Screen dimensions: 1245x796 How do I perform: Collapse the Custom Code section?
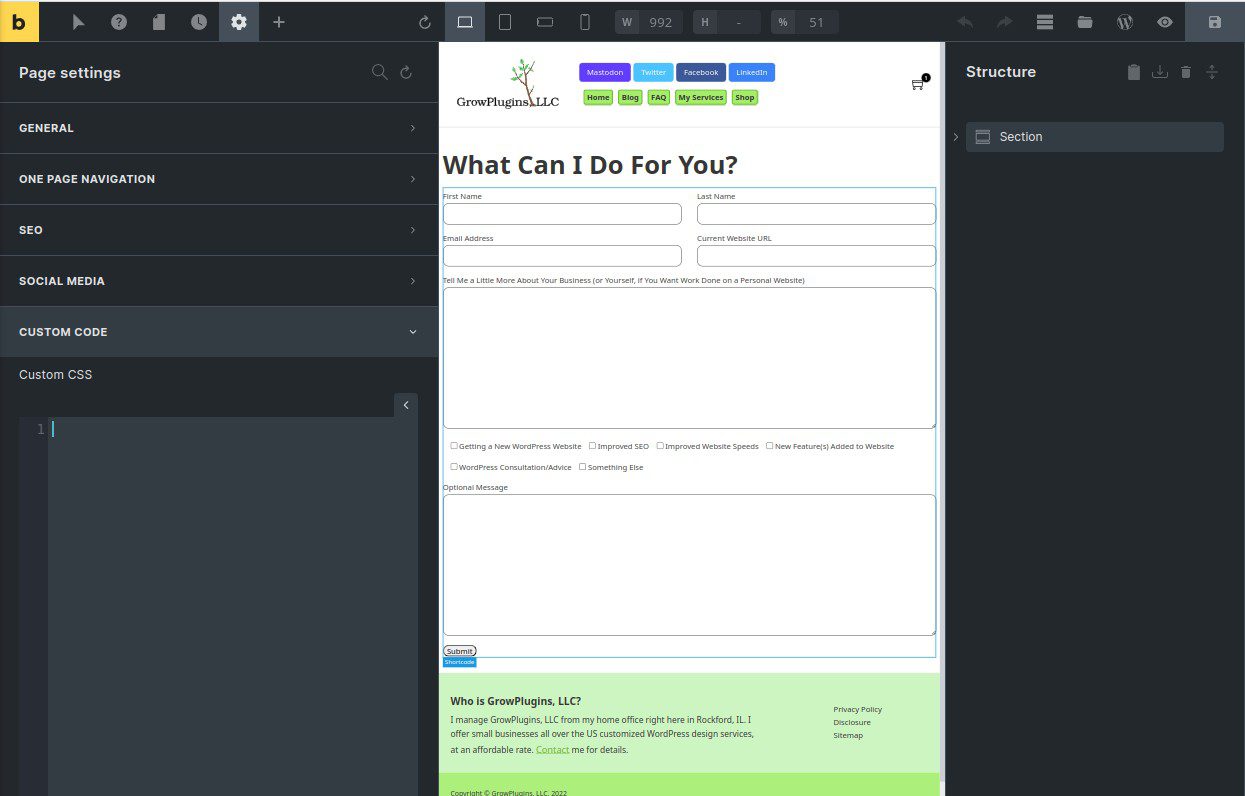[x=219, y=331]
